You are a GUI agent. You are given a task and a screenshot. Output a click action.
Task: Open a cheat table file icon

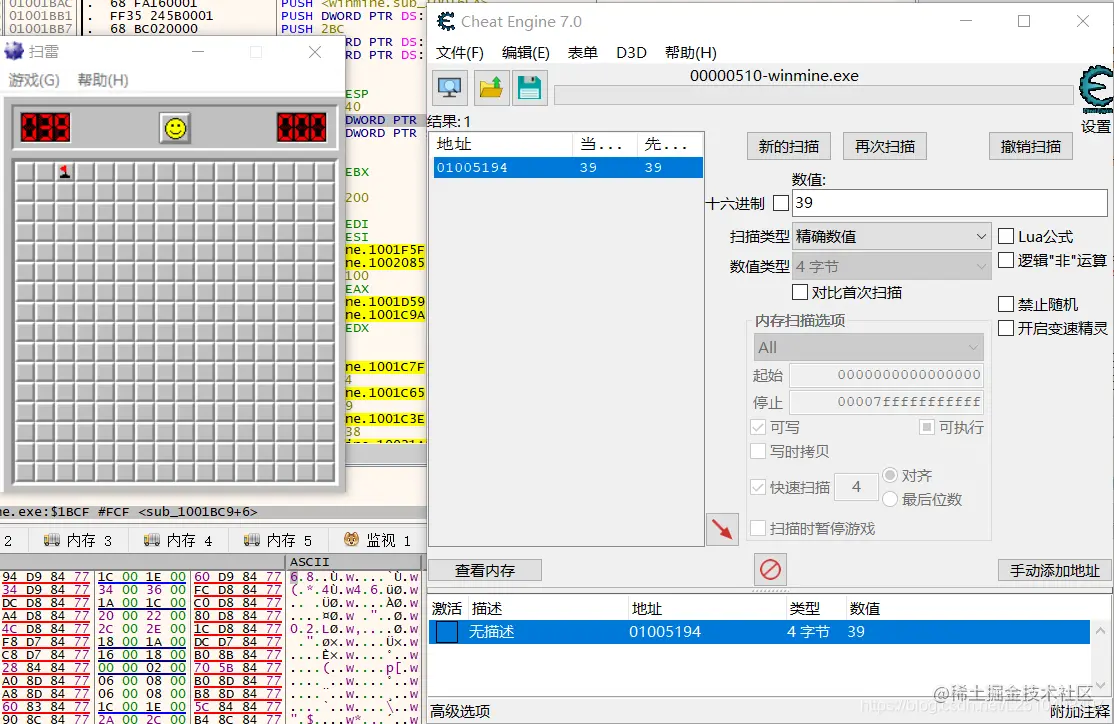(490, 87)
